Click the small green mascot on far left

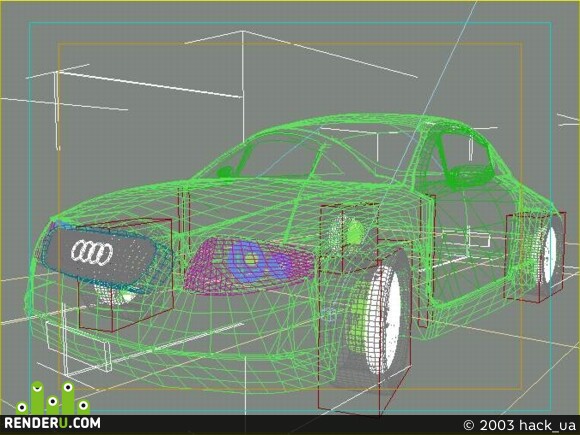(x=21, y=407)
